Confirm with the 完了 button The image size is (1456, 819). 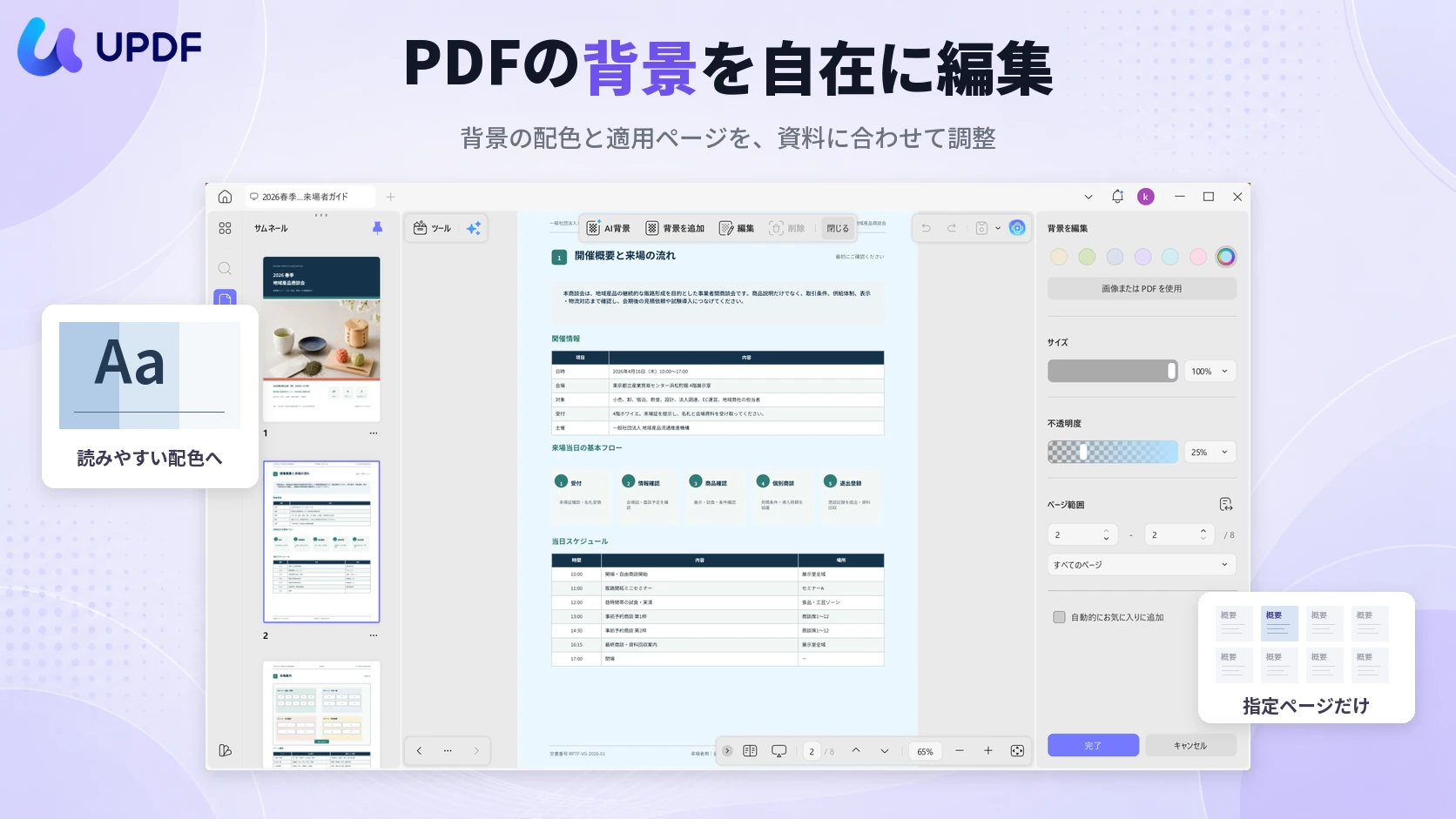pos(1093,745)
